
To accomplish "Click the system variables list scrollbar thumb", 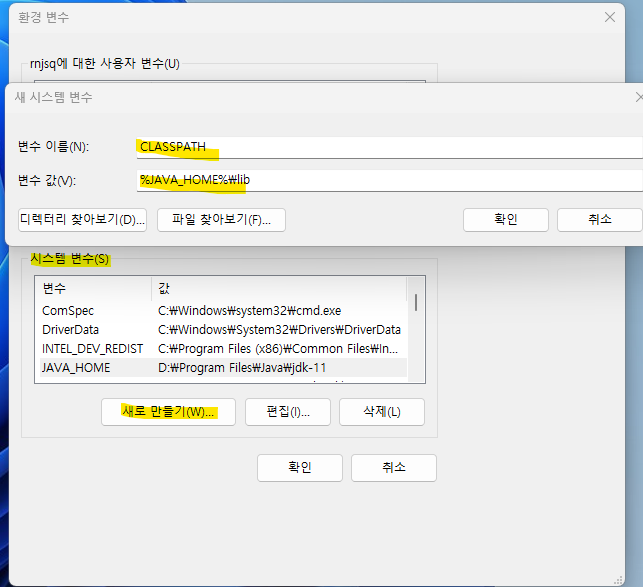I will point(416,303).
